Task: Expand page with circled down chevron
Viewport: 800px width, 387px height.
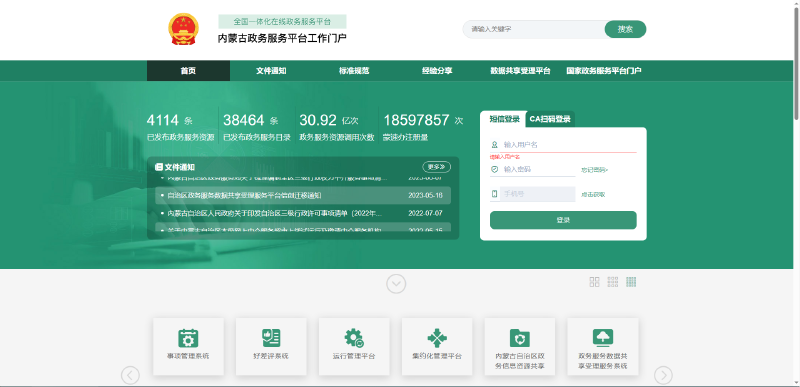Action: pos(396,283)
